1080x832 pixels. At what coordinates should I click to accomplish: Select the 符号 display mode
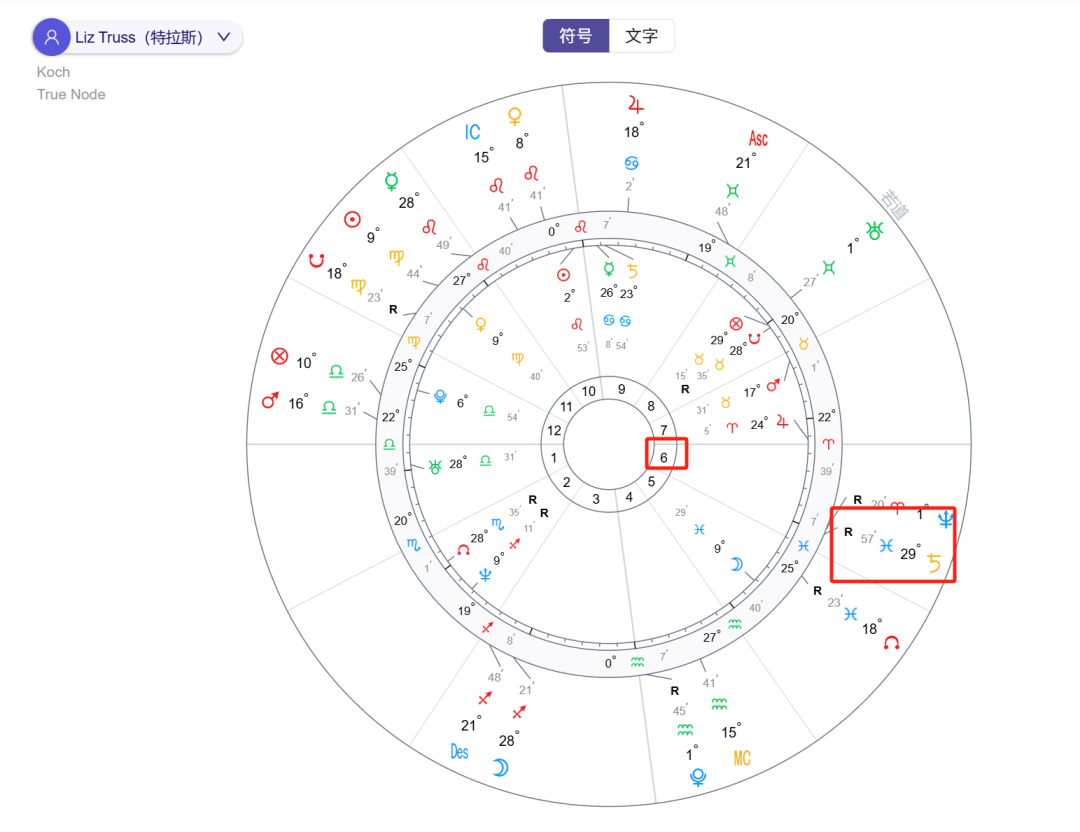coord(575,34)
